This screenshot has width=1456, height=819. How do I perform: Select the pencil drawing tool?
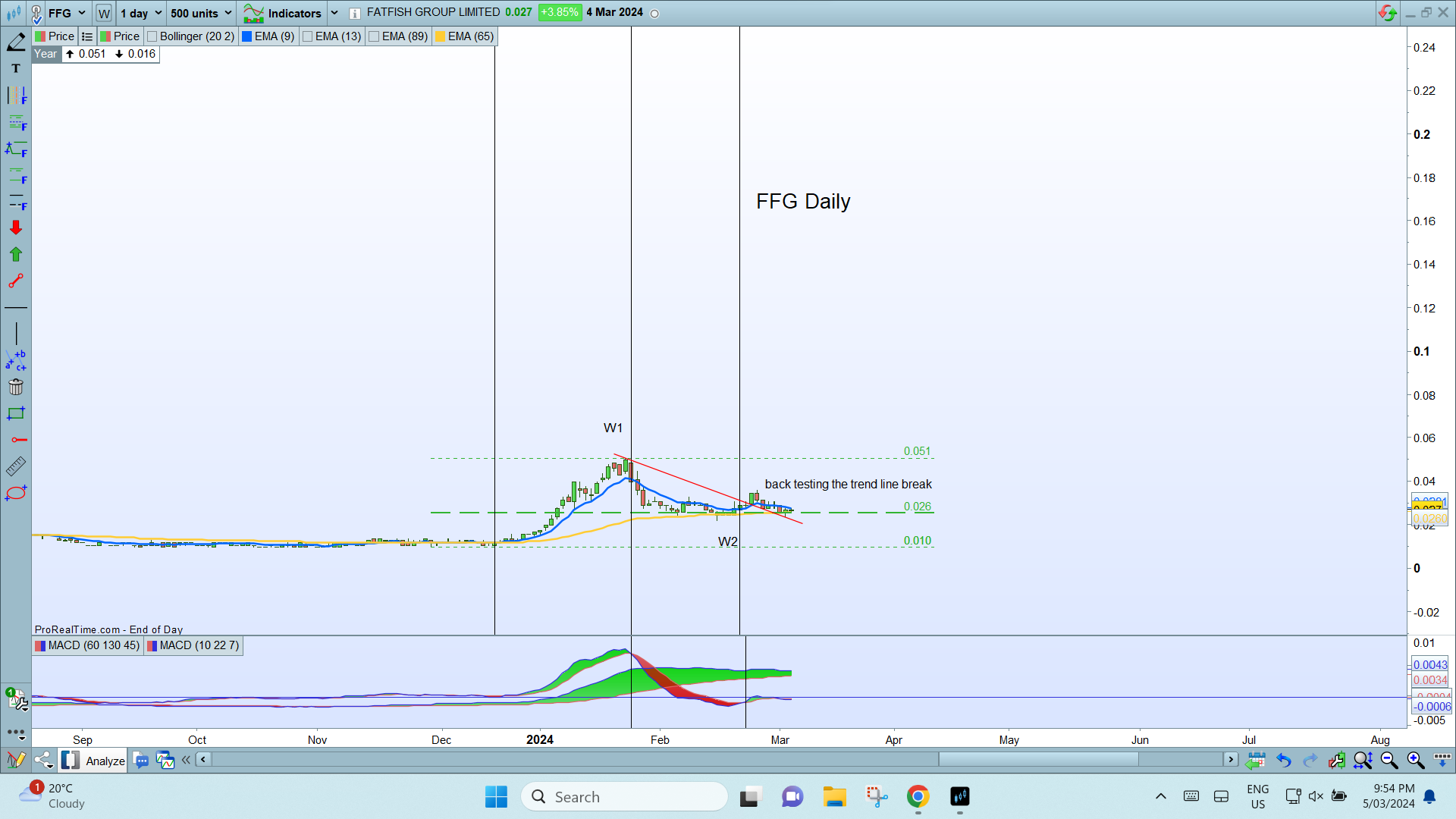tap(16, 42)
